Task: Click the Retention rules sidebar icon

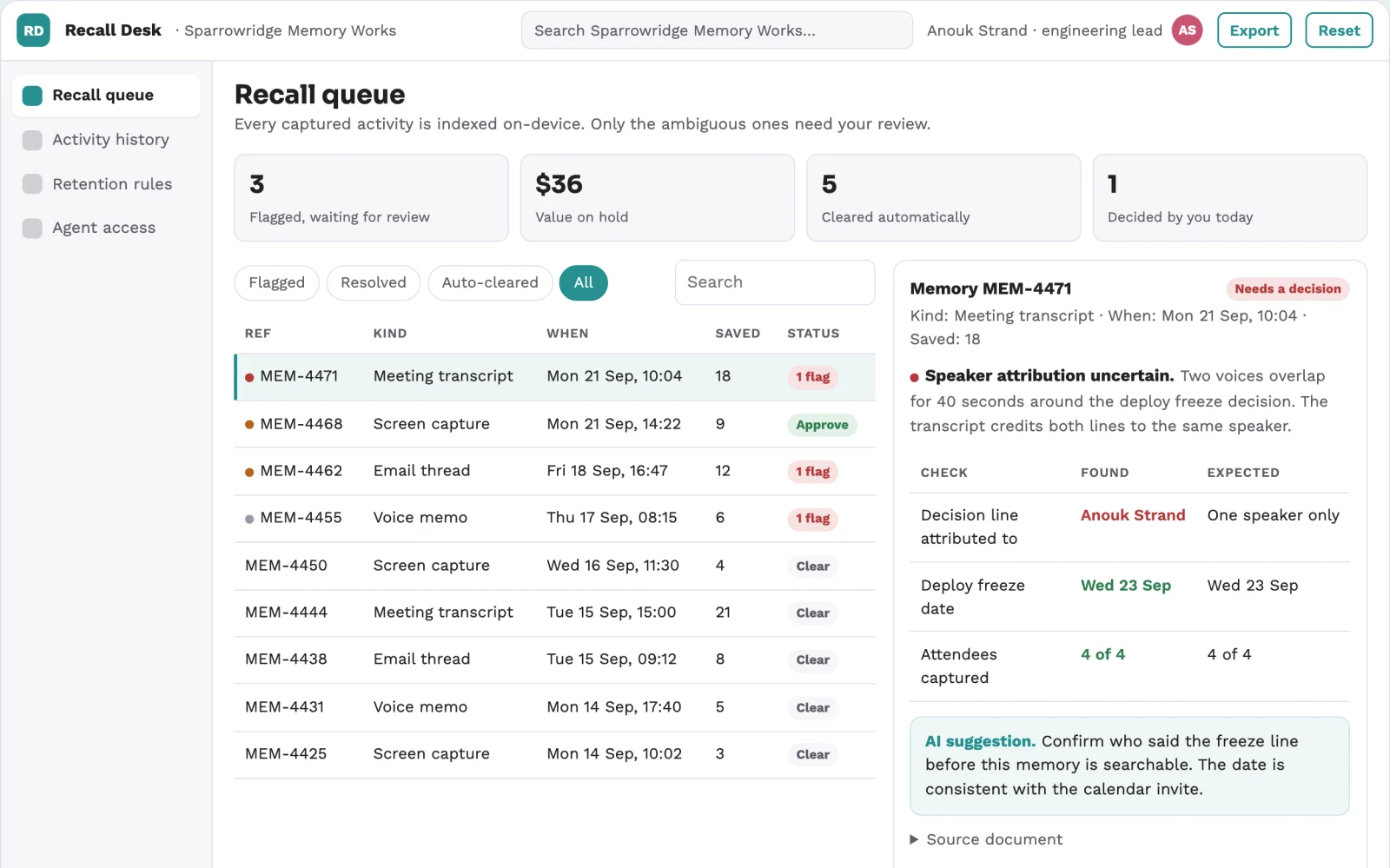Action: (x=32, y=184)
